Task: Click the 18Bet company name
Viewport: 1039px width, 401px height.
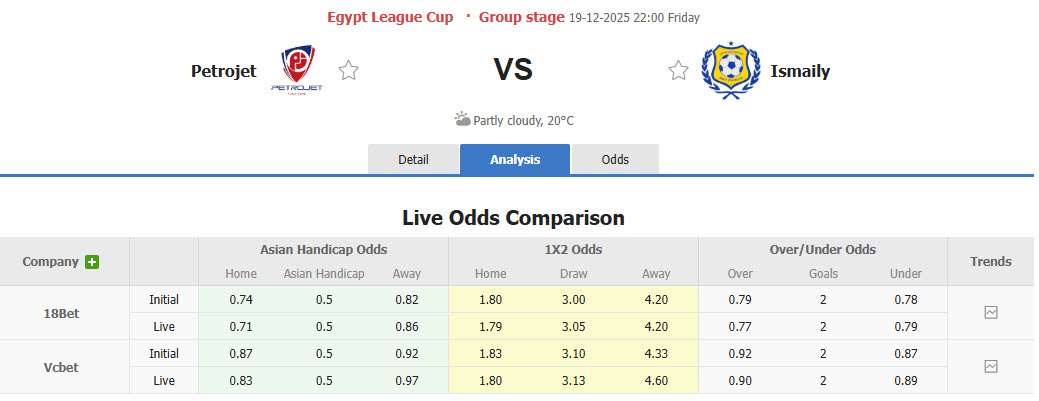Action: [62, 313]
